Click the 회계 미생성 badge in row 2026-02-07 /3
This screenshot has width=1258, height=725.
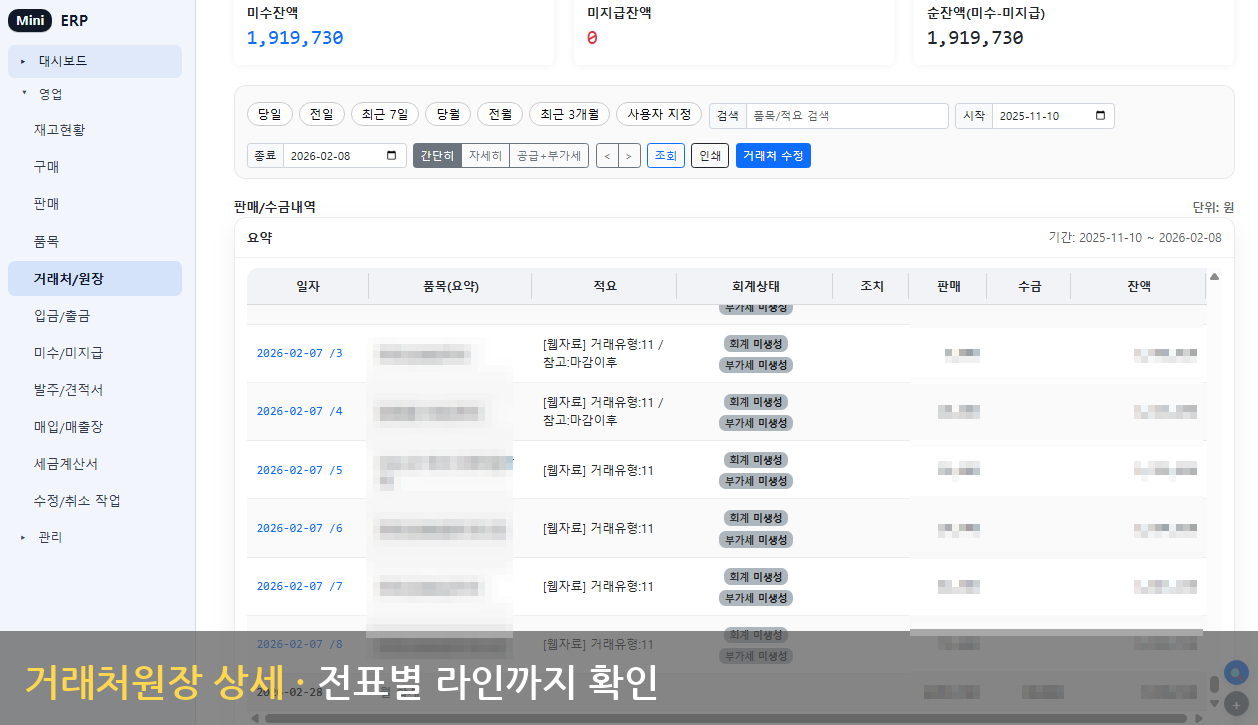(755, 344)
